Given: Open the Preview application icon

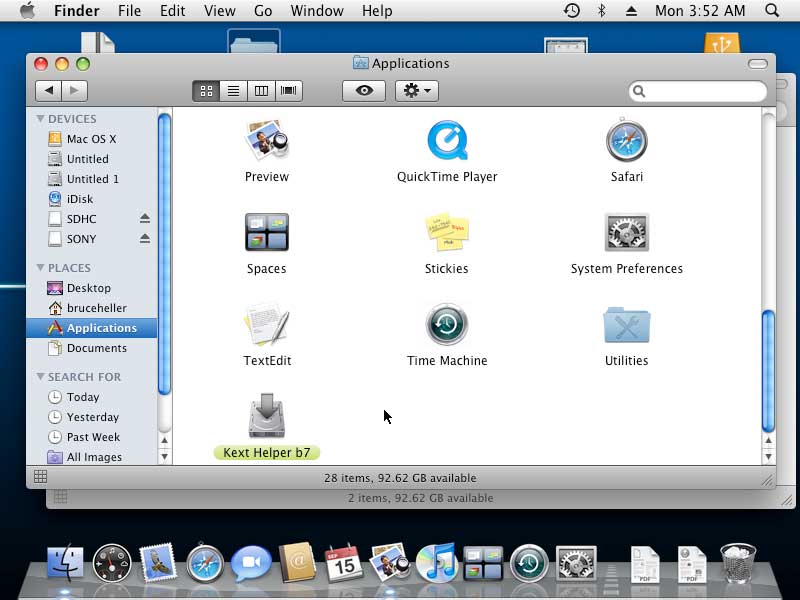Looking at the screenshot, I should click(x=267, y=140).
